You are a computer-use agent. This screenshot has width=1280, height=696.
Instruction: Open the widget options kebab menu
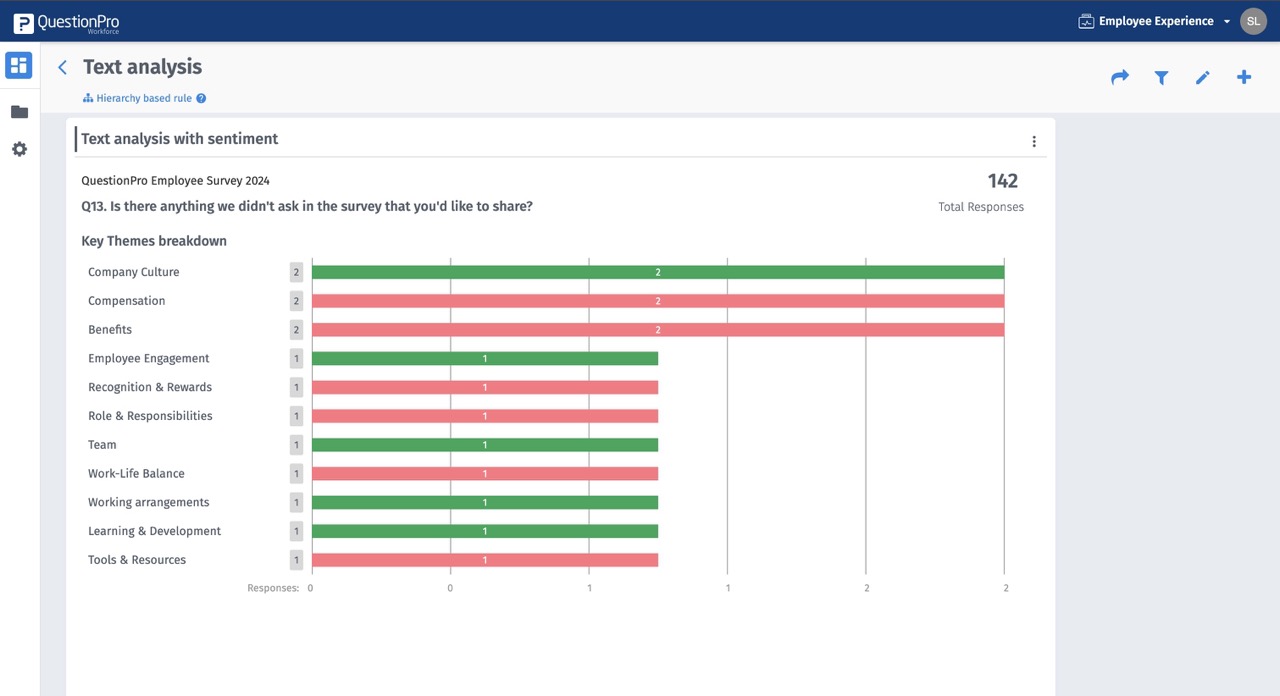[x=1034, y=141]
